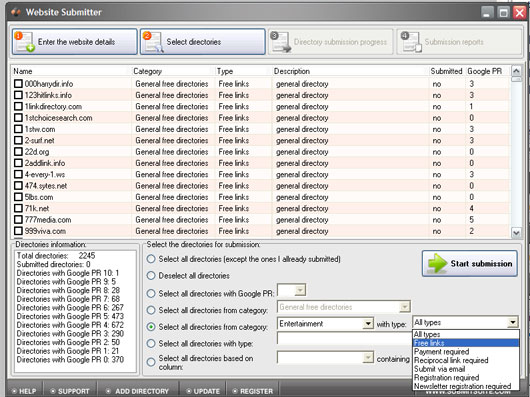Image resolution: width=530 pixels, height=397 pixels.
Task: Click the Website Submitter title bar icon
Action: 15,12
